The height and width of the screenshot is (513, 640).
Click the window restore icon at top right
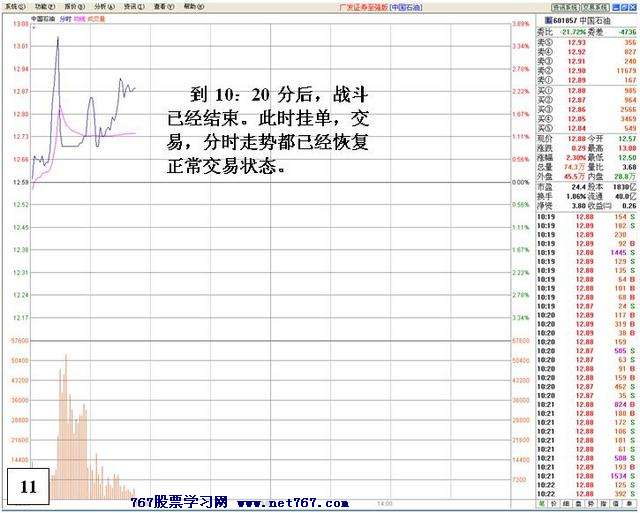coord(626,6)
